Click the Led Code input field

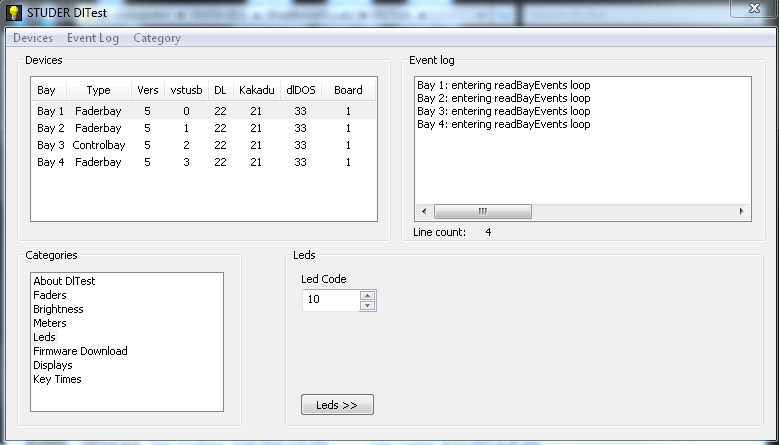click(330, 300)
